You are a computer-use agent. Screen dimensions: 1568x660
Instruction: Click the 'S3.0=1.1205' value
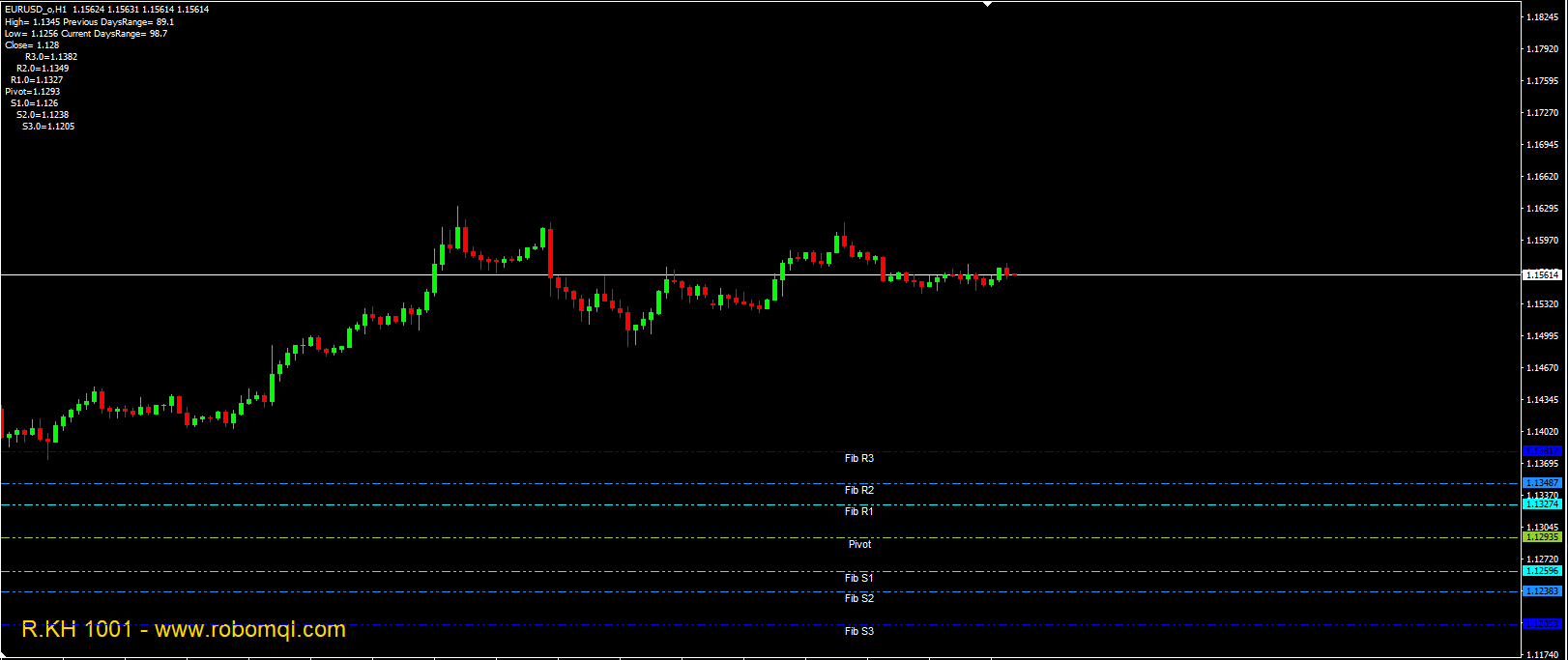(48, 127)
